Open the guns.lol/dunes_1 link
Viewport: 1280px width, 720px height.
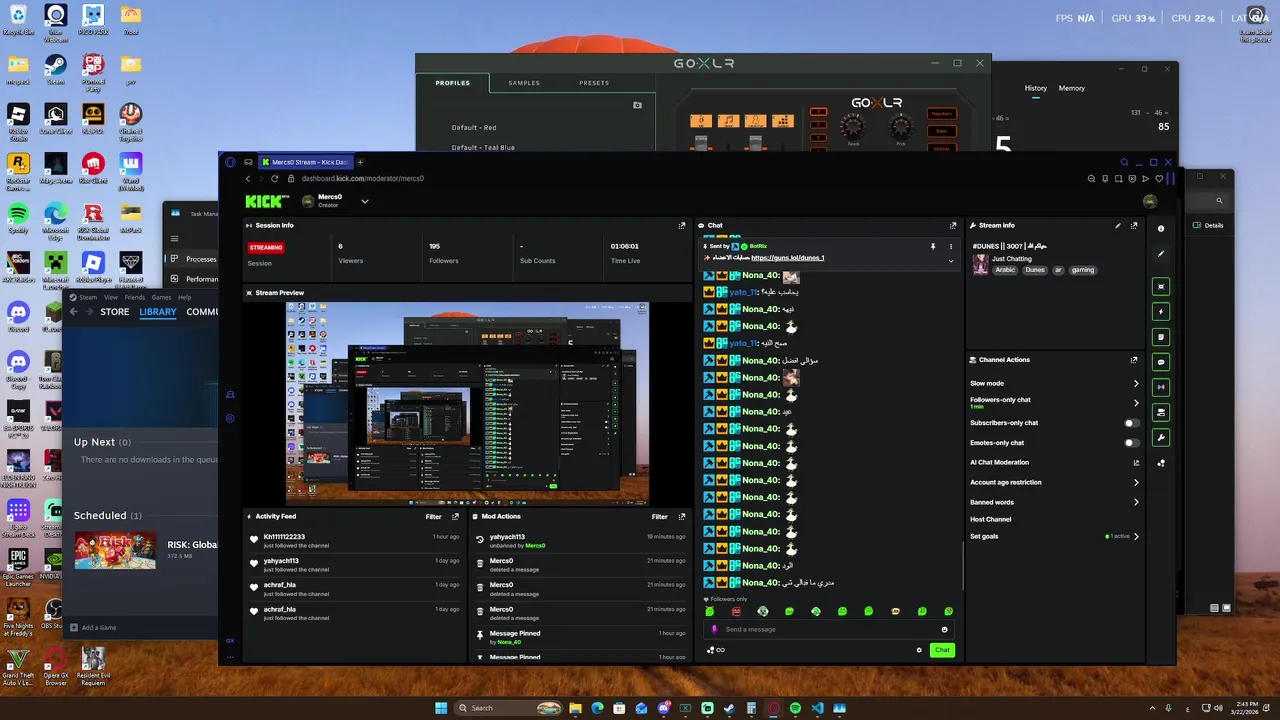788,258
